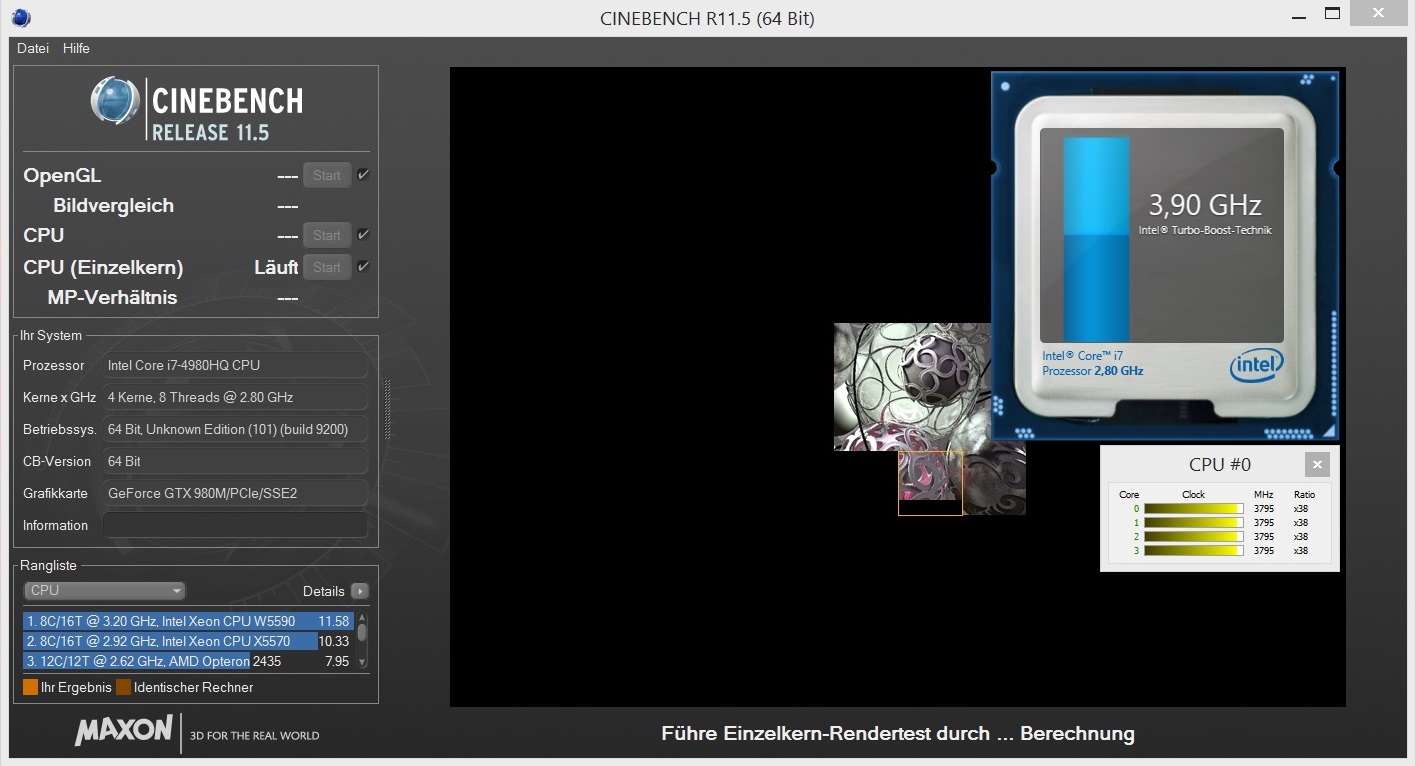Toggle the CPU (Einzelkern) test checkbox
This screenshot has height=766, width=1416.
363,267
